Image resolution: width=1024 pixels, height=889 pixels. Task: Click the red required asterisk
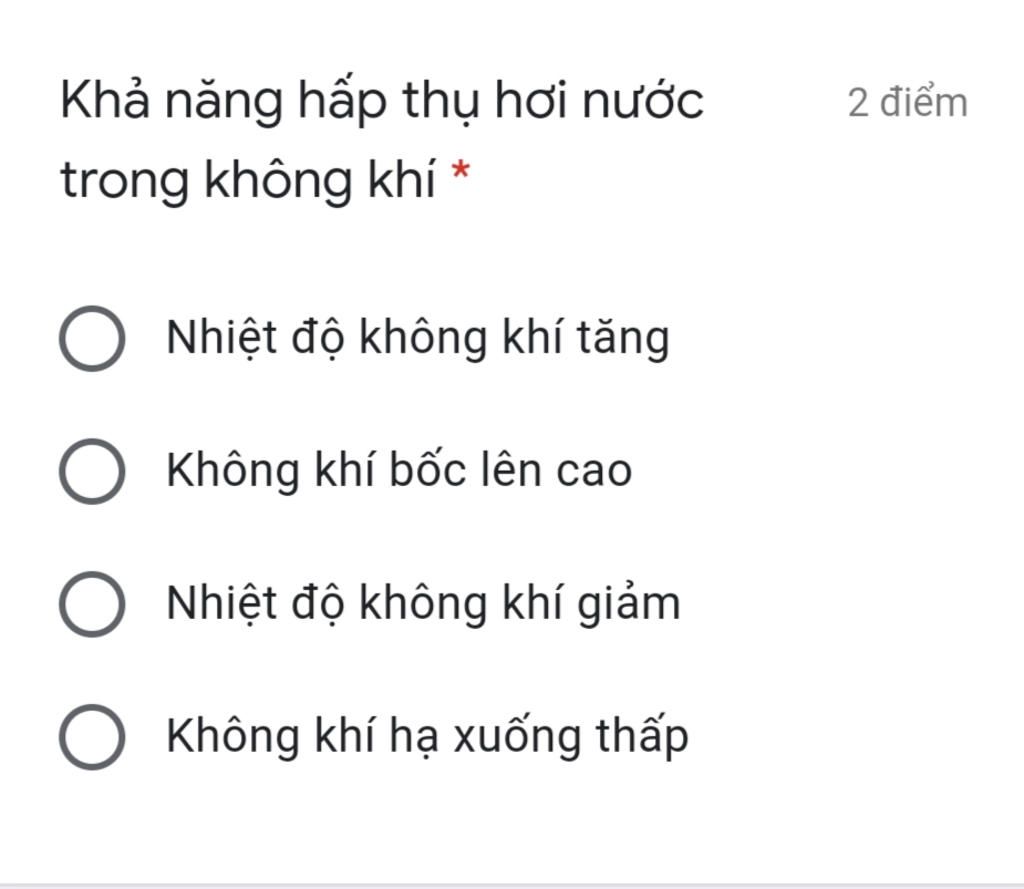pos(461,171)
